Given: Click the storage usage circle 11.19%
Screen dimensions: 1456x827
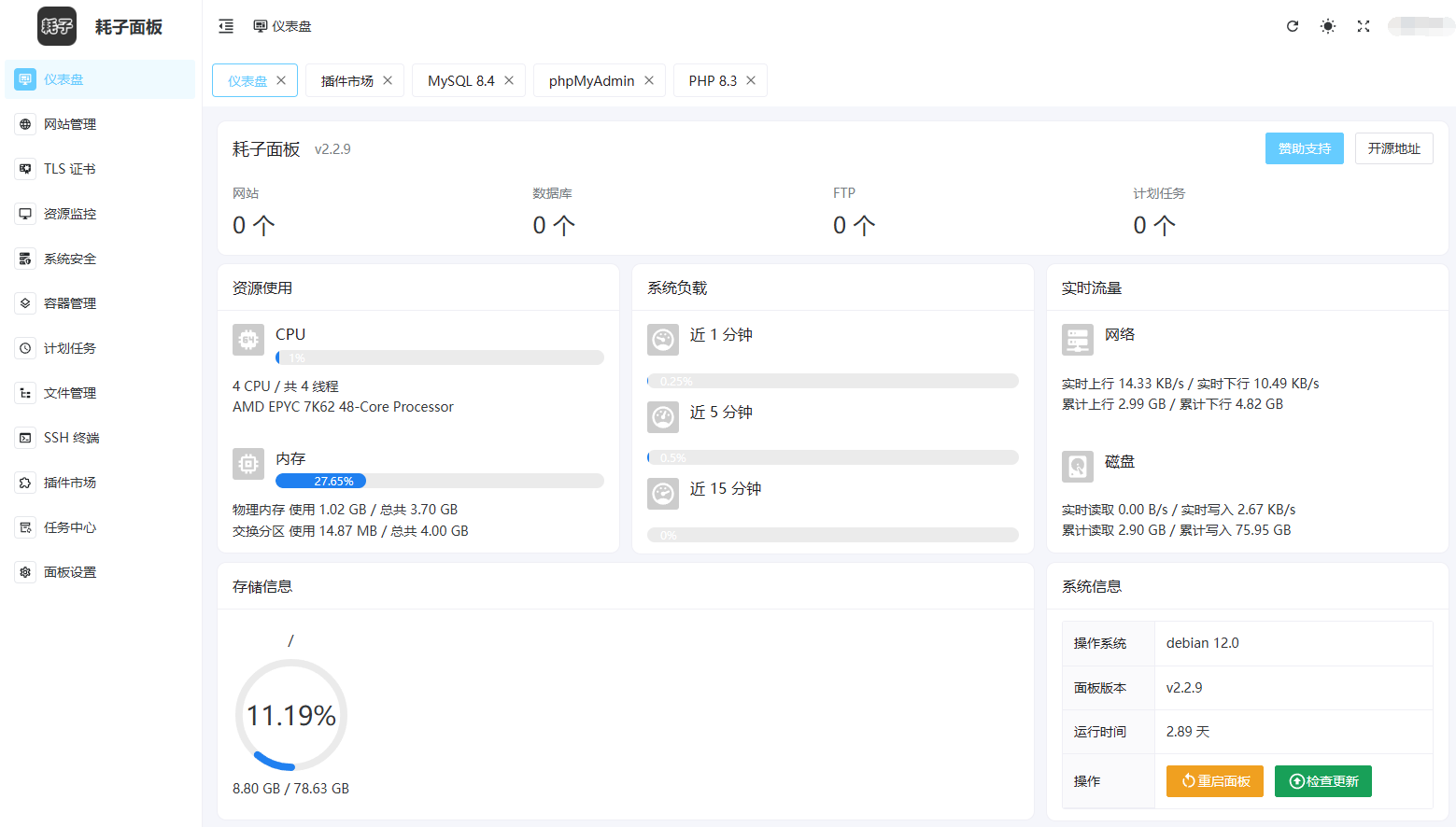Looking at the screenshot, I should click(x=291, y=715).
